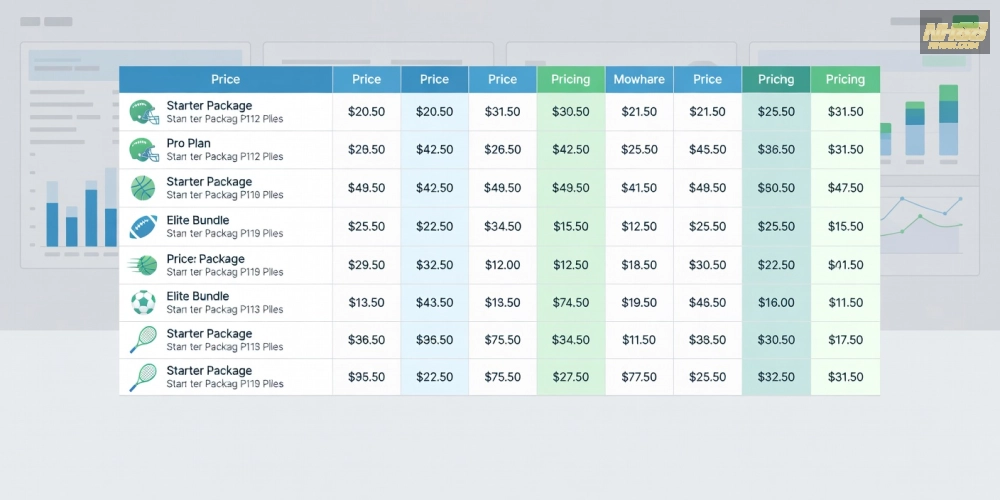This screenshot has width=1000, height=500.
Task: Open the Pro Plan package name
Action: coord(188,143)
